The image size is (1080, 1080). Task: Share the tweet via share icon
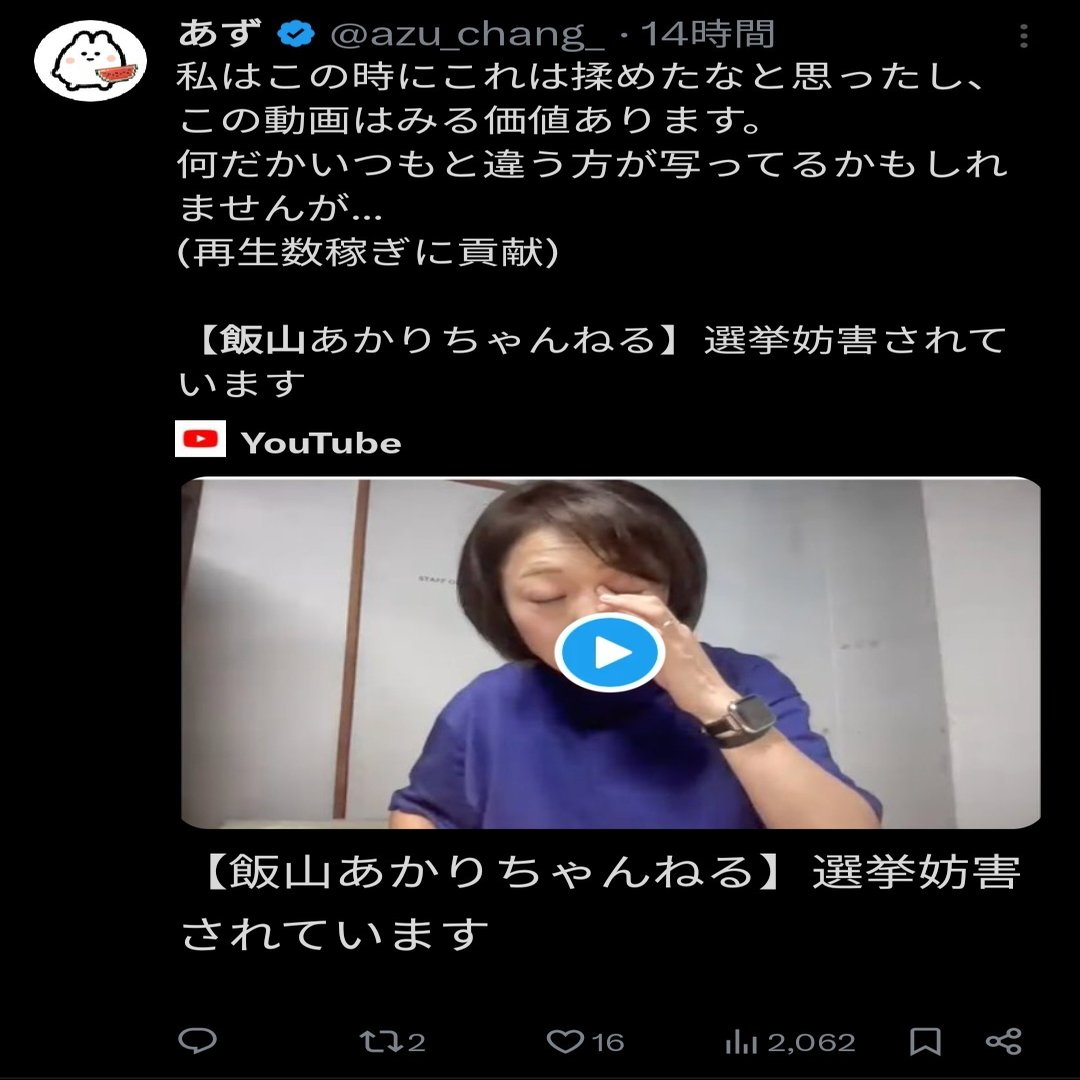1004,1041
